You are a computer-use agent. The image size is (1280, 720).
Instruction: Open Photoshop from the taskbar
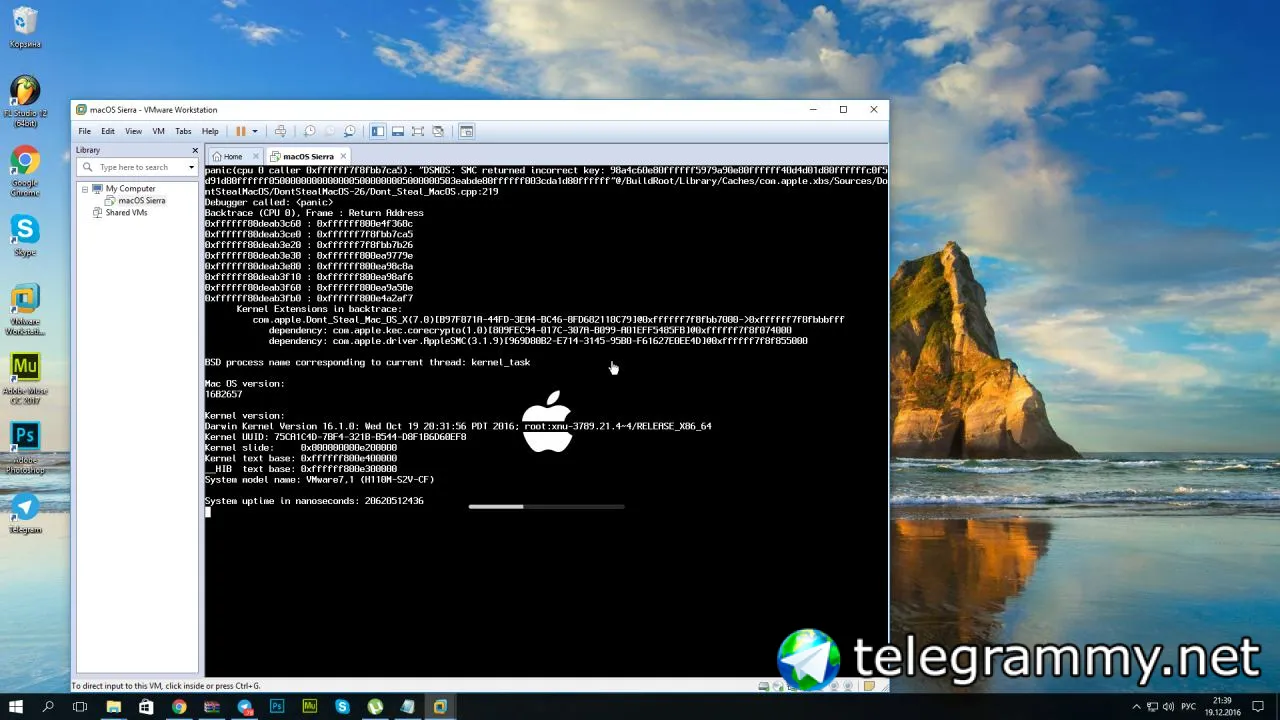[277, 707]
